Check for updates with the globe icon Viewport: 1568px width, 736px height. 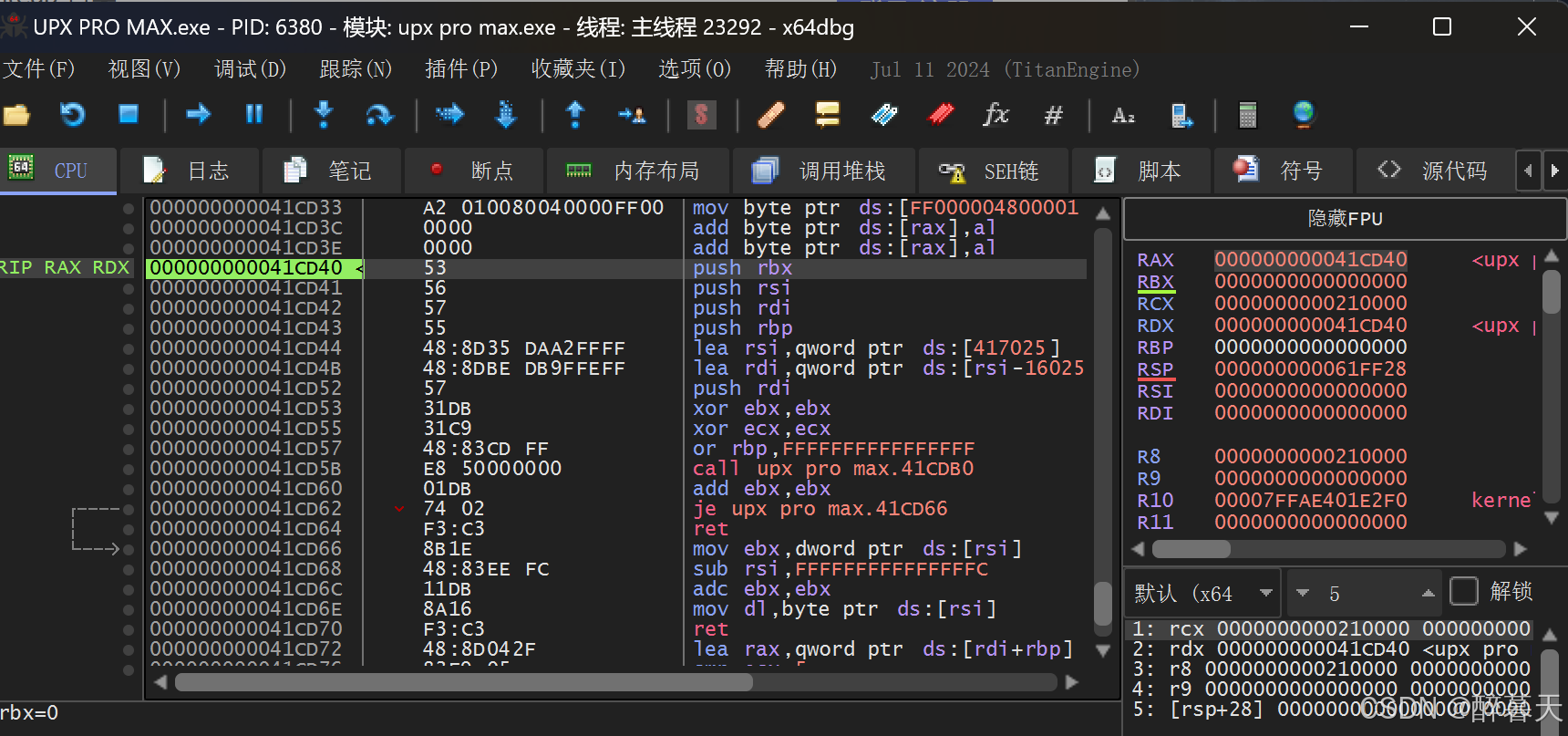(x=1304, y=115)
